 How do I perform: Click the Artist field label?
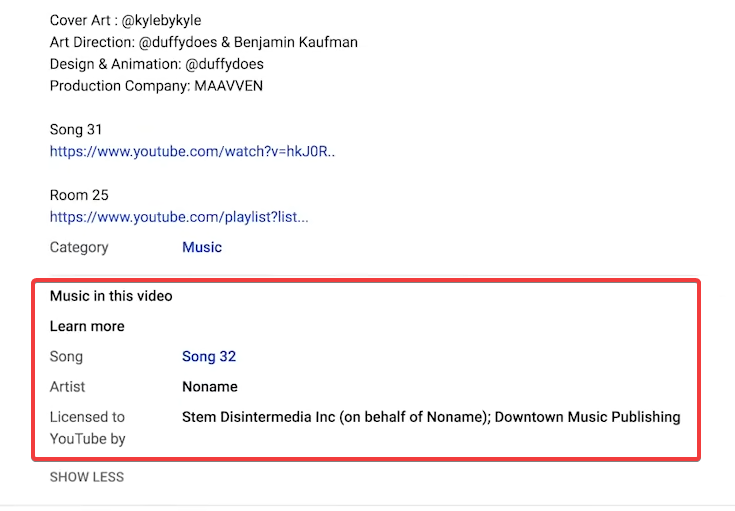pyautogui.click(x=68, y=386)
